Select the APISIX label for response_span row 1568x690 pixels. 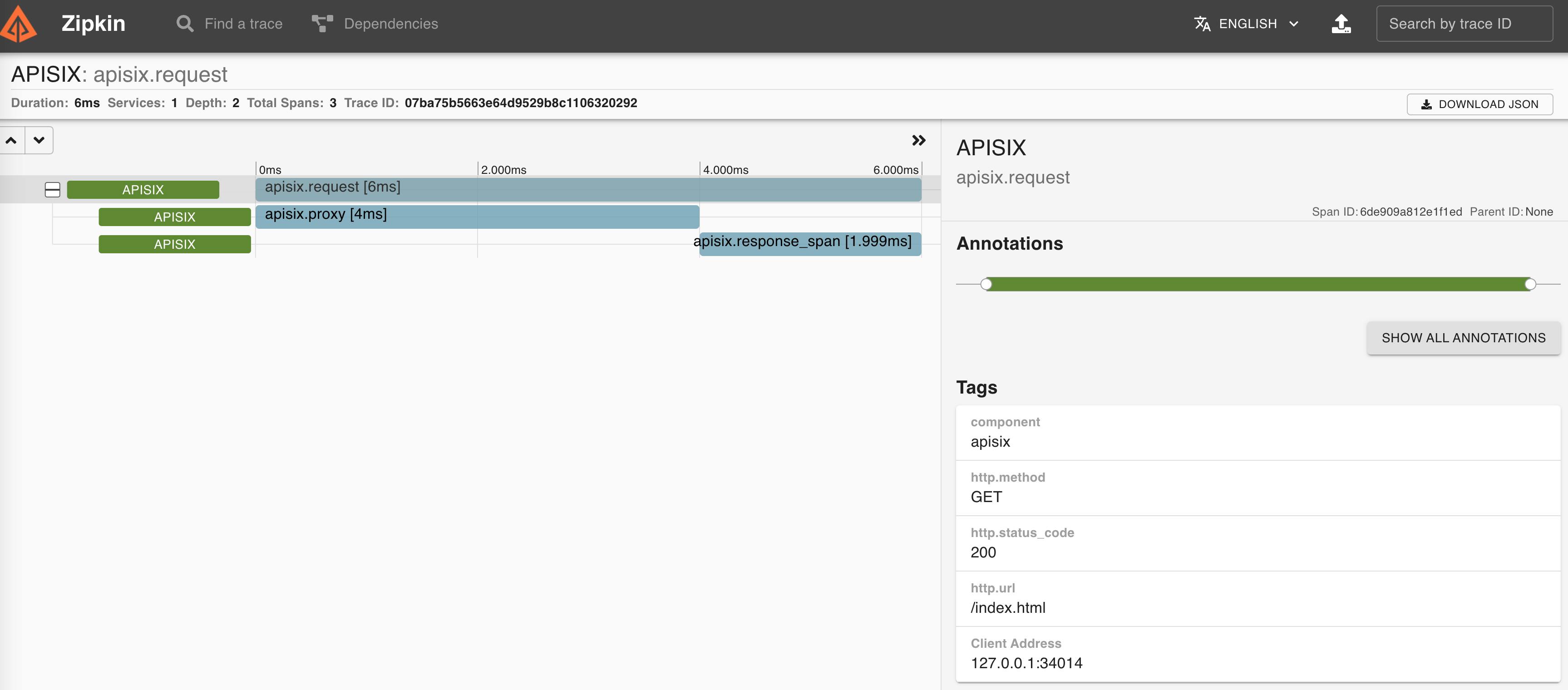click(175, 244)
